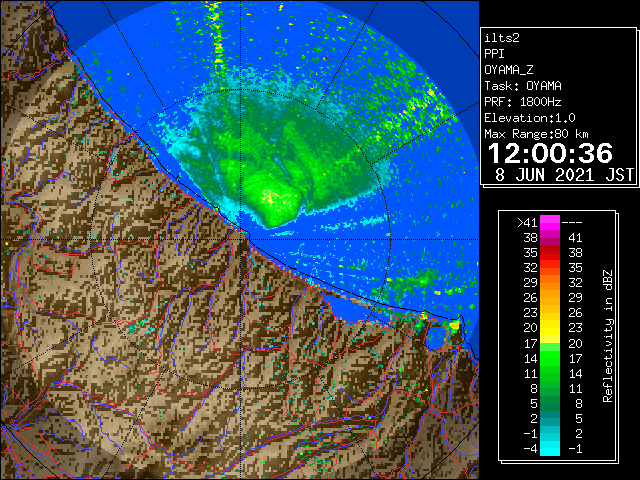The width and height of the screenshot is (640, 480).
Task: Click the "PRF: 1800Hz" value
Action: pos(523,102)
